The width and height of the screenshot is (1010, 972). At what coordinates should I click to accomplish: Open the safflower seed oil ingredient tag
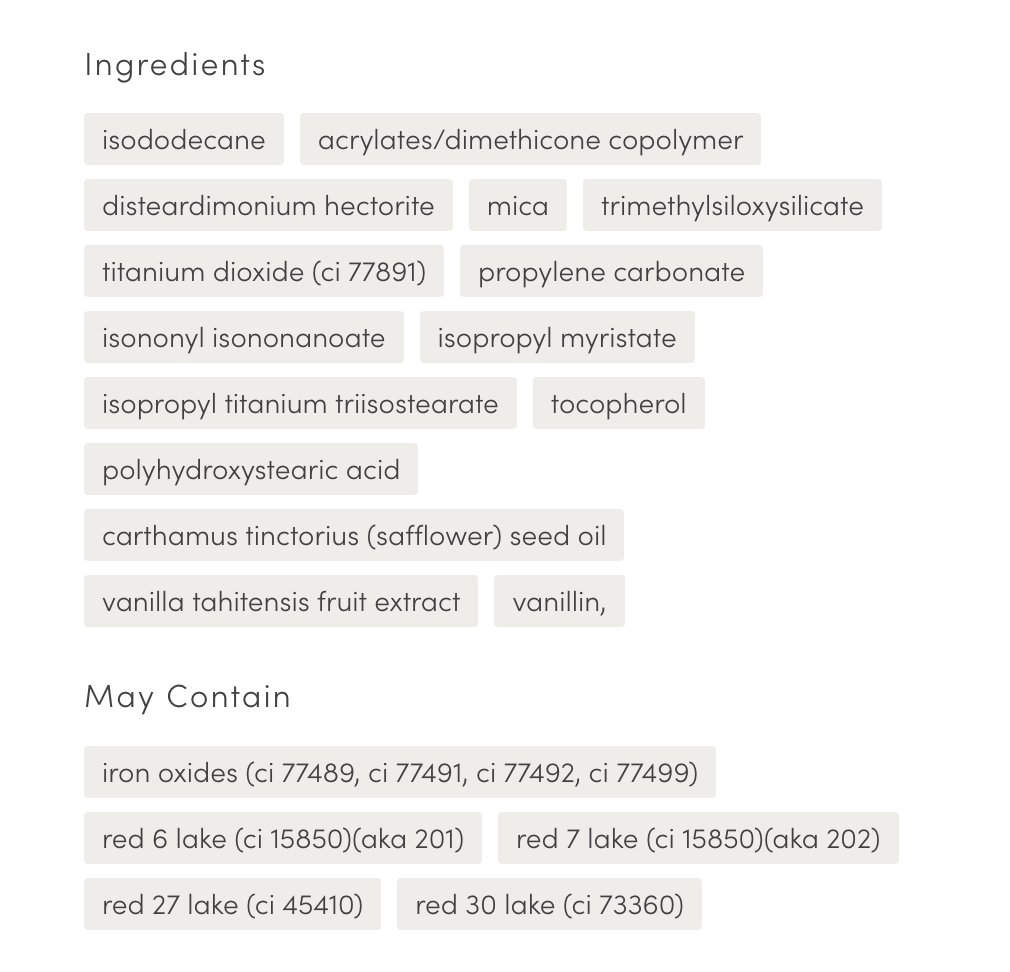(x=354, y=535)
